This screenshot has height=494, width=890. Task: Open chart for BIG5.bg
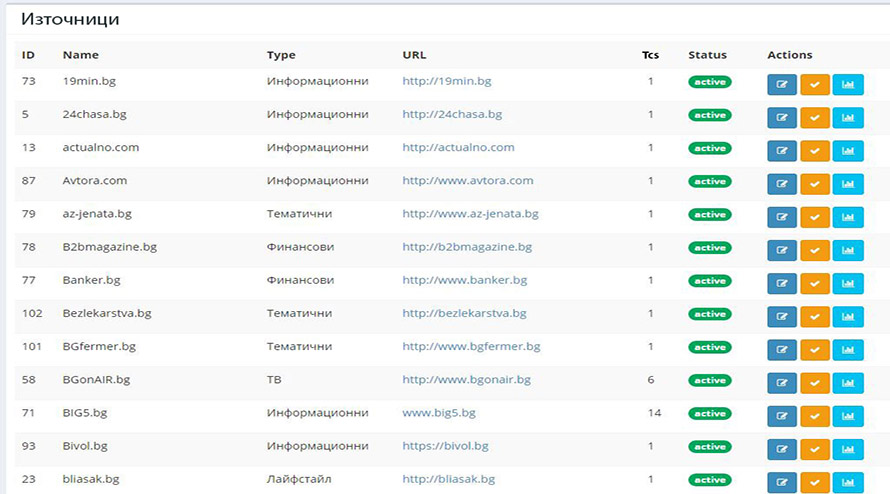[848, 416]
